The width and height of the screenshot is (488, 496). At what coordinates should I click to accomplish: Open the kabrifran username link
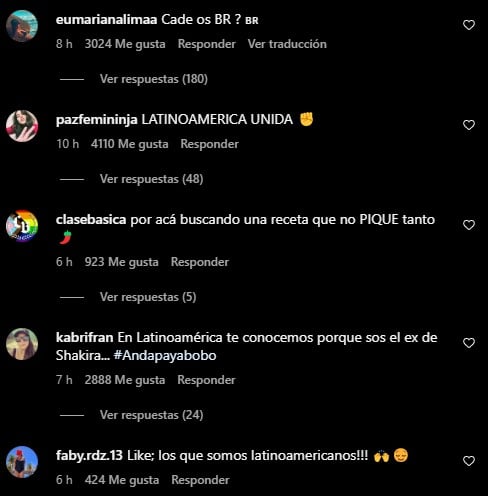(85, 338)
